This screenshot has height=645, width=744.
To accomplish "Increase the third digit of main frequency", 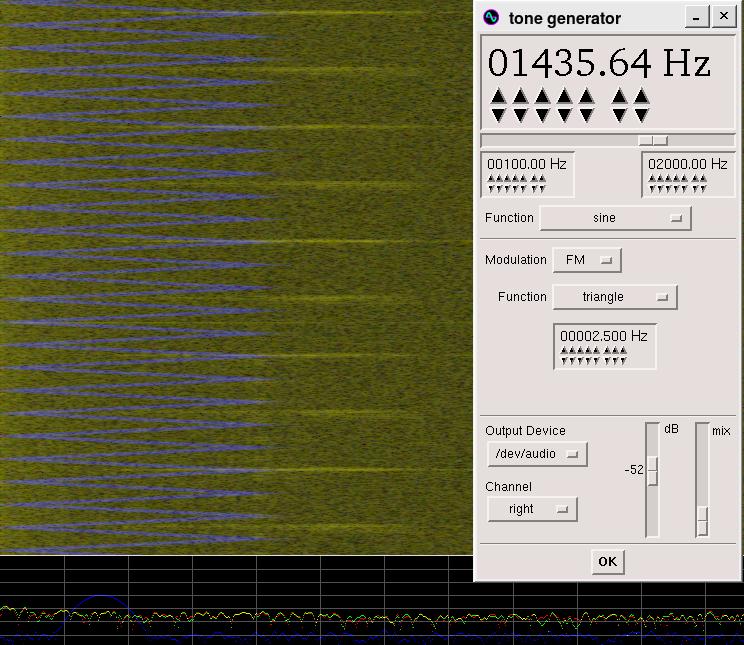I will click(x=542, y=97).
